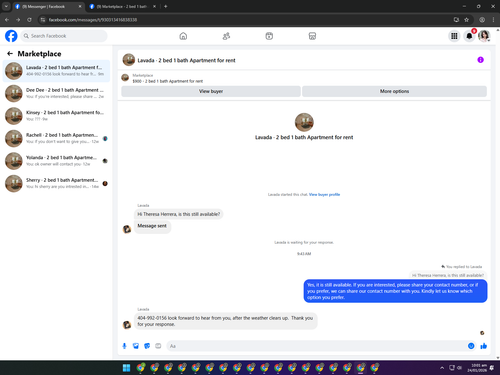
Task: Open the account profile picture menu
Action: pyautogui.click(x=484, y=36)
